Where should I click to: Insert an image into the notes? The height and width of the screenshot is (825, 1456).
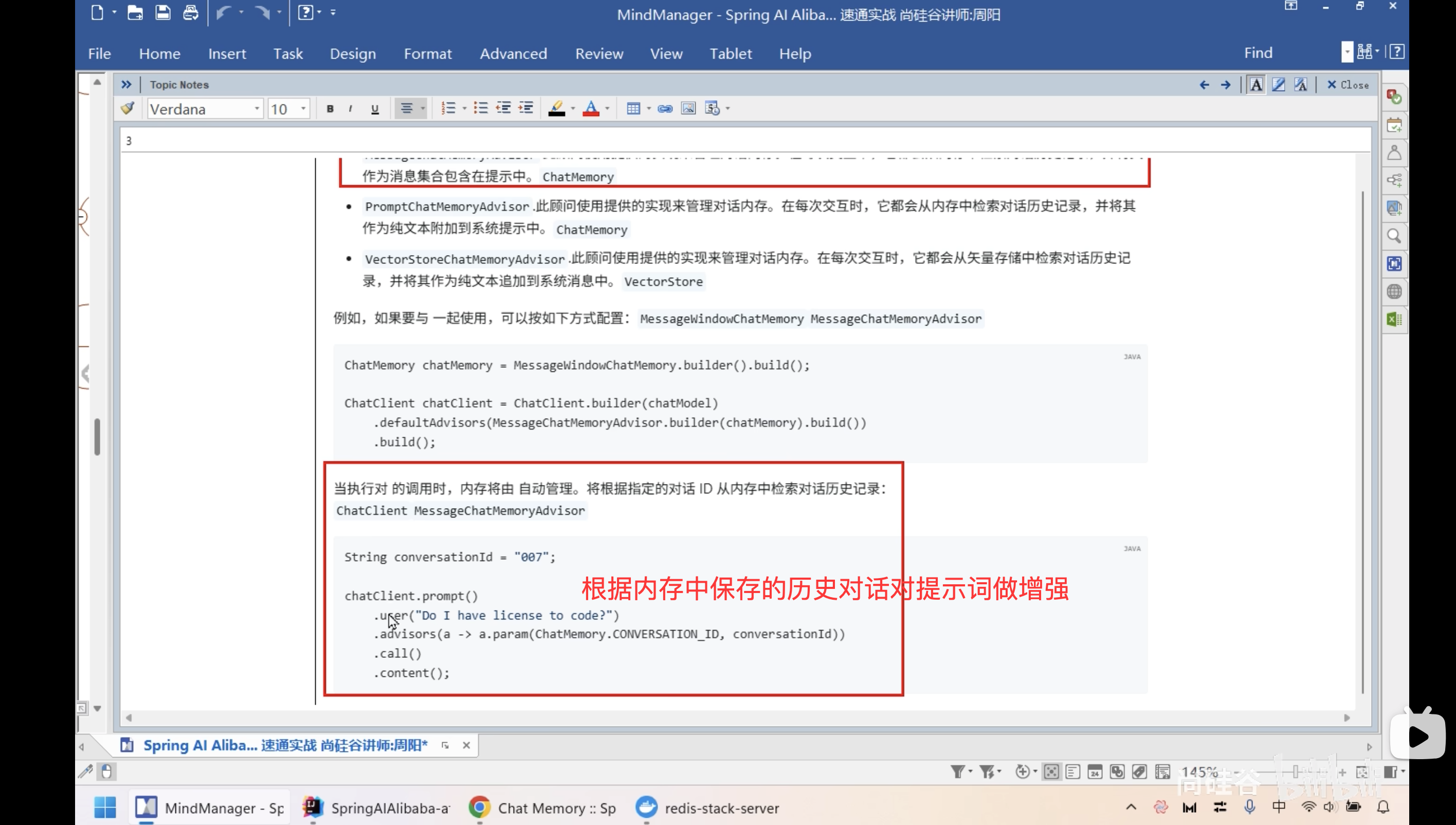click(x=688, y=108)
